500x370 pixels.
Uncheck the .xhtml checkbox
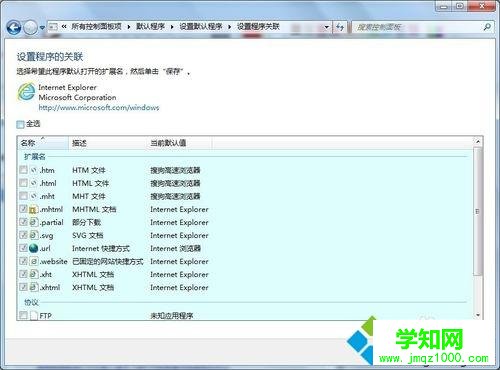[x=23, y=287]
